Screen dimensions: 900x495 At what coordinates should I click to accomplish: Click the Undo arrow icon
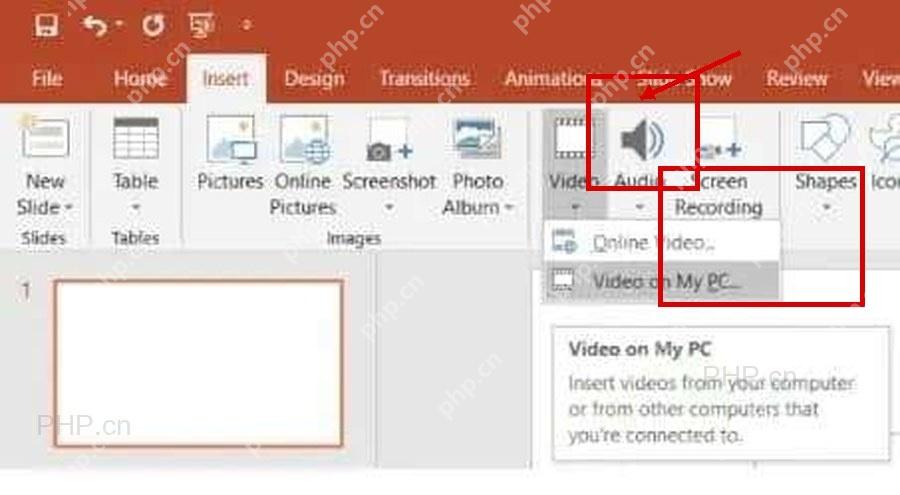(95, 25)
